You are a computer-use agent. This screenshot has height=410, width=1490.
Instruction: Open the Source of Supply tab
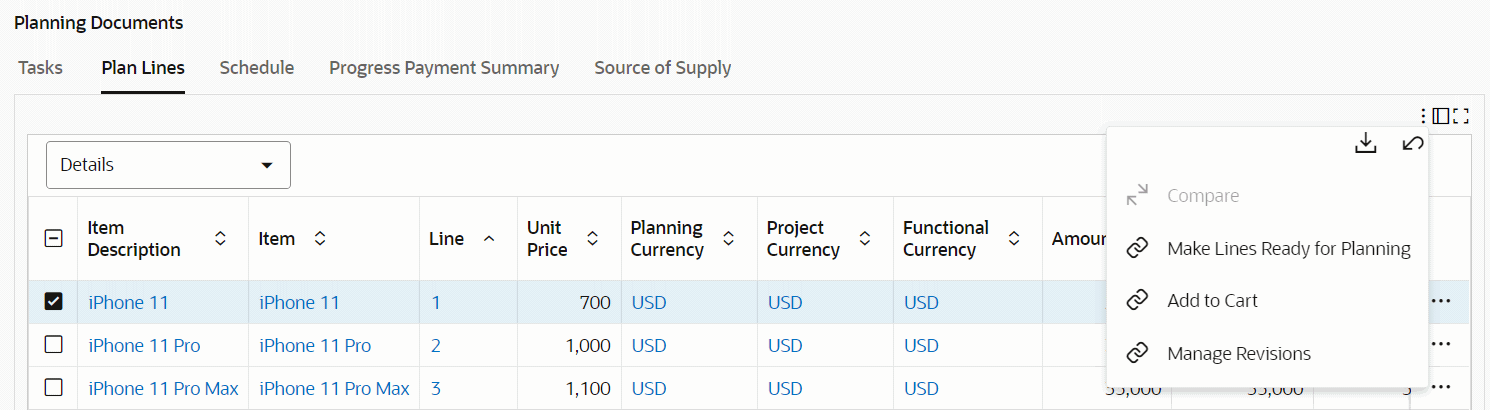662,68
